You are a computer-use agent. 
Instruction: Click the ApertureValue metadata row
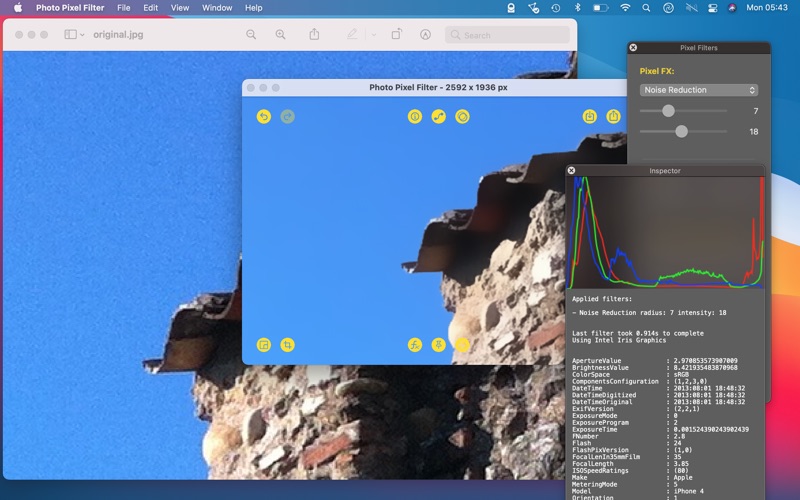coord(655,361)
